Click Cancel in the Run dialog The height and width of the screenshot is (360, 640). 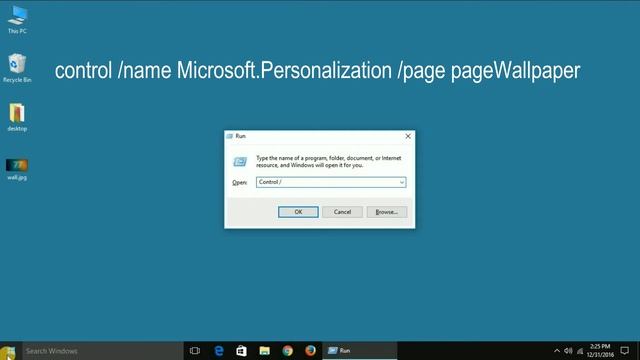point(342,212)
